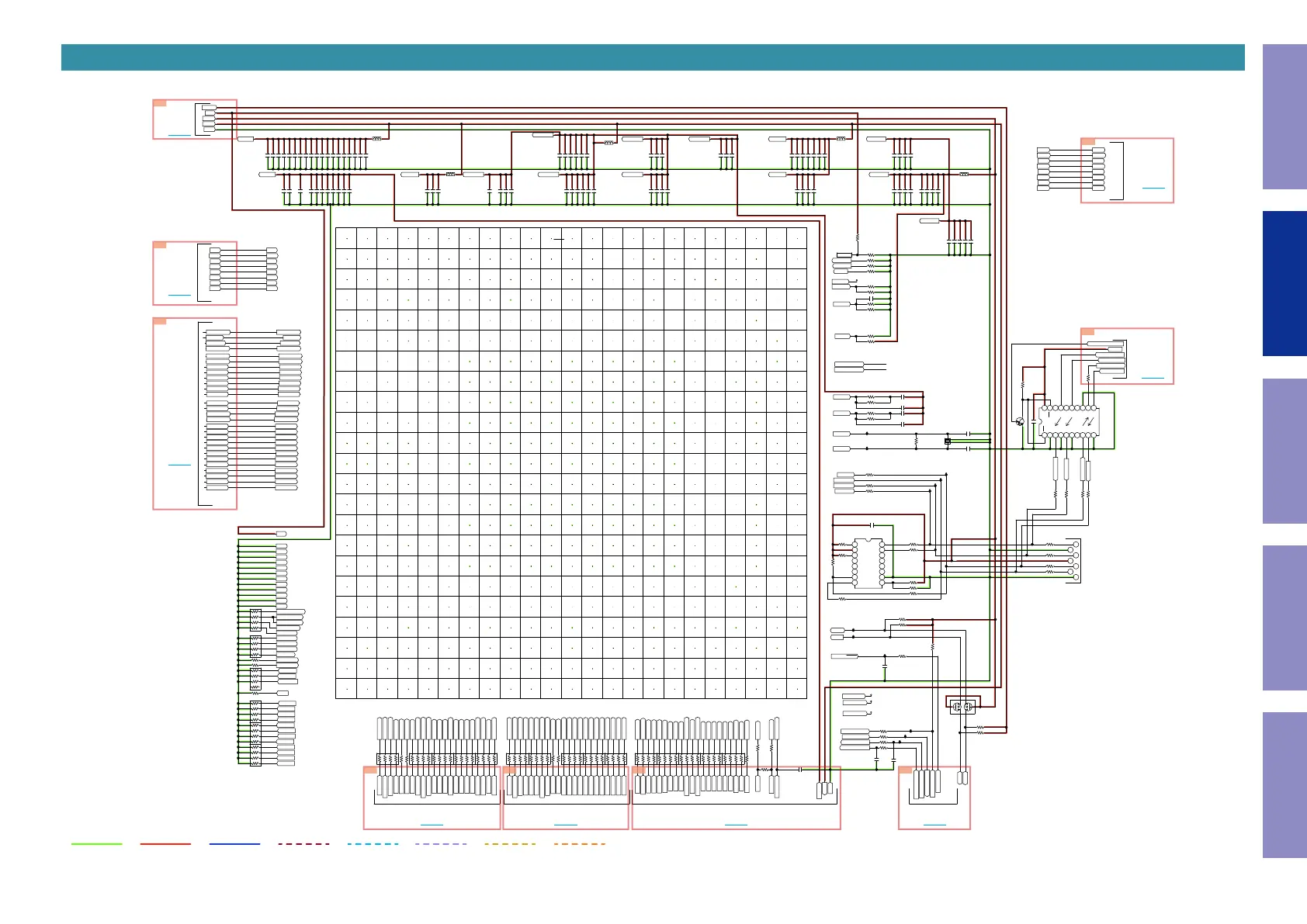The width and height of the screenshot is (1307, 924).
Task: Select the dark blue active side tab
Action: tap(1284, 284)
